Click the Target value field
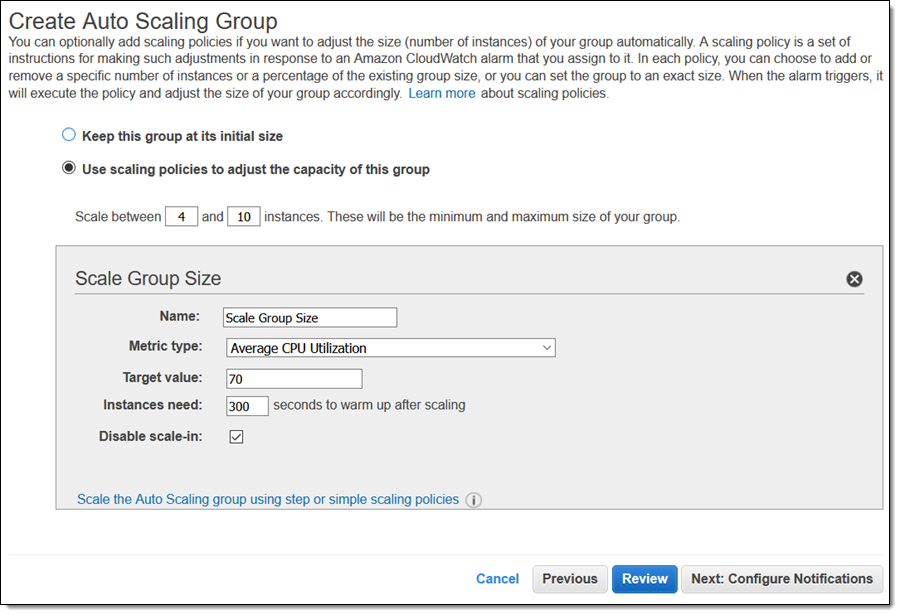The height and width of the screenshot is (615, 900). 293,379
